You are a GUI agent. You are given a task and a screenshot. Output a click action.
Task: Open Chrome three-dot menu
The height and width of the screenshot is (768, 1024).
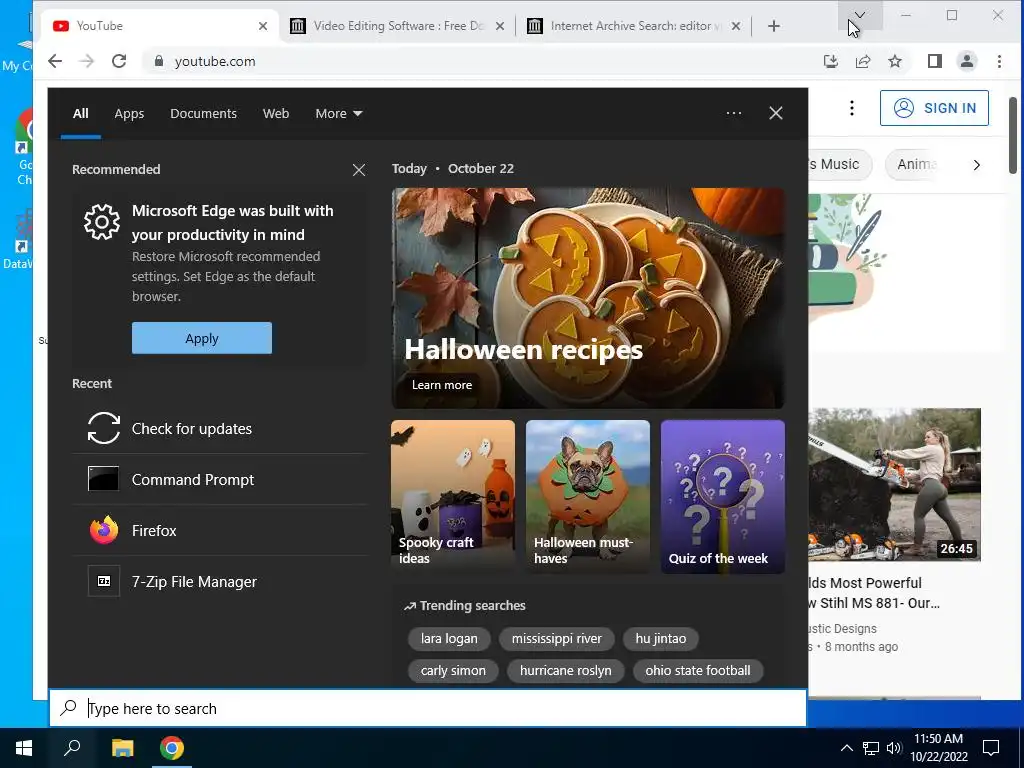click(x=999, y=61)
